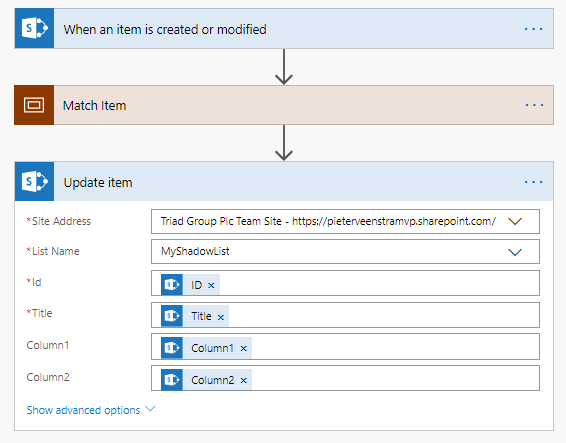Click the SharePoint icon on Update item
Screen dimensions: 566x443
(34, 181)
